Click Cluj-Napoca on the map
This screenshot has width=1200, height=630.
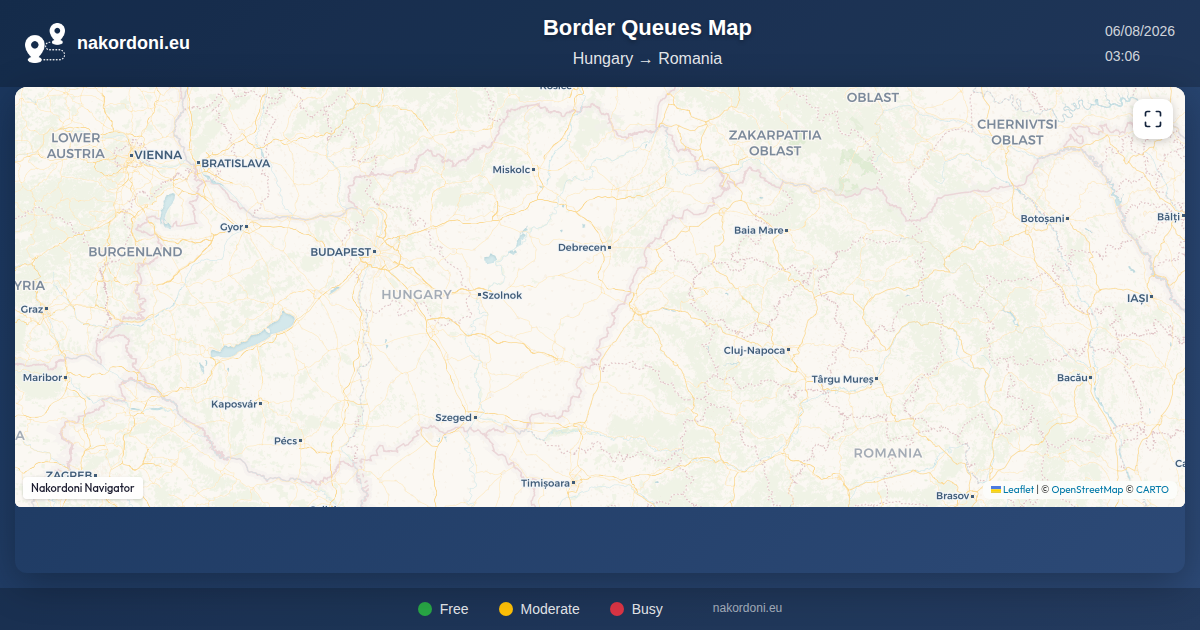757,350
